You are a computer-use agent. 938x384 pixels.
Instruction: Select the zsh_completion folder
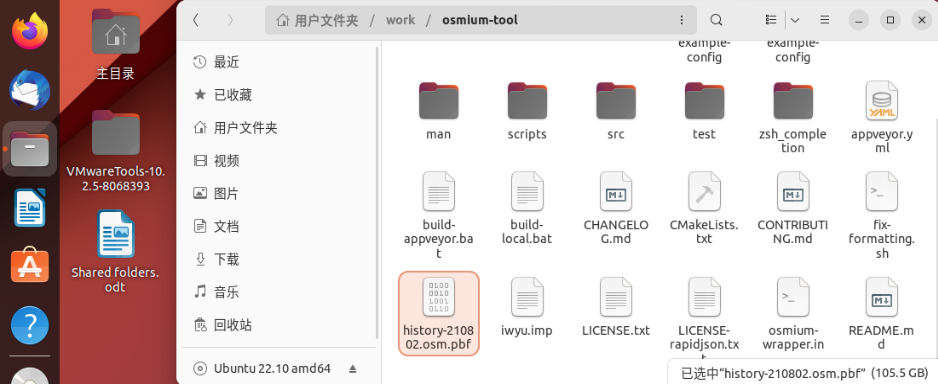(793, 117)
